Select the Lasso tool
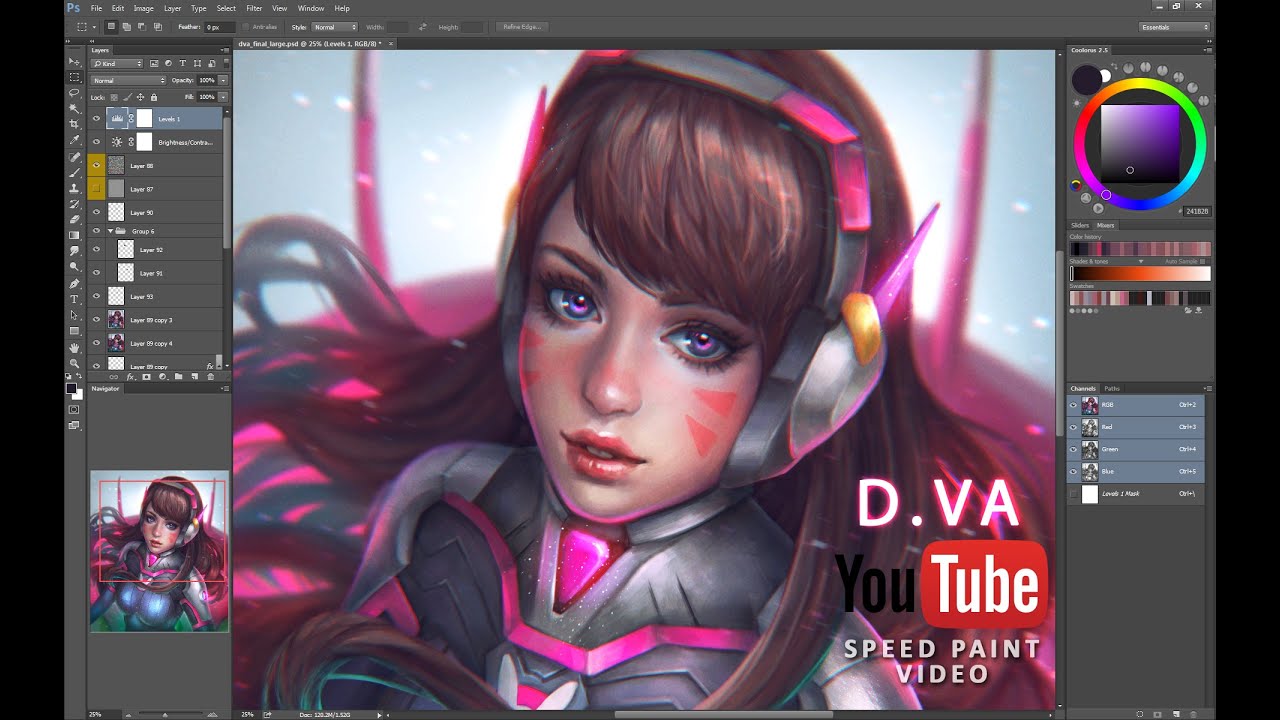This screenshot has height=720, width=1280. coord(74,92)
